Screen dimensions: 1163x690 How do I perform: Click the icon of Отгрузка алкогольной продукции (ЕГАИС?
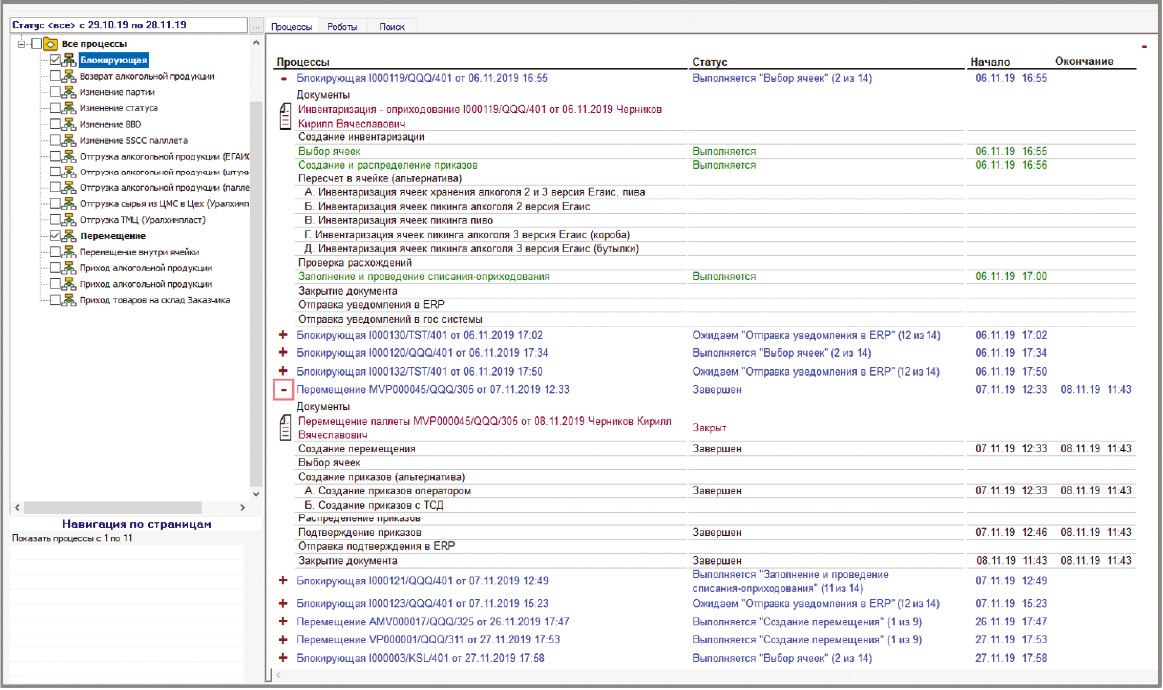point(69,157)
